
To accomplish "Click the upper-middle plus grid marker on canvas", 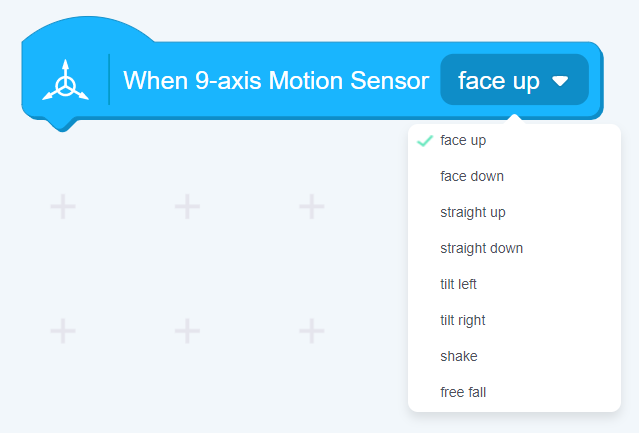I will coord(187,207).
